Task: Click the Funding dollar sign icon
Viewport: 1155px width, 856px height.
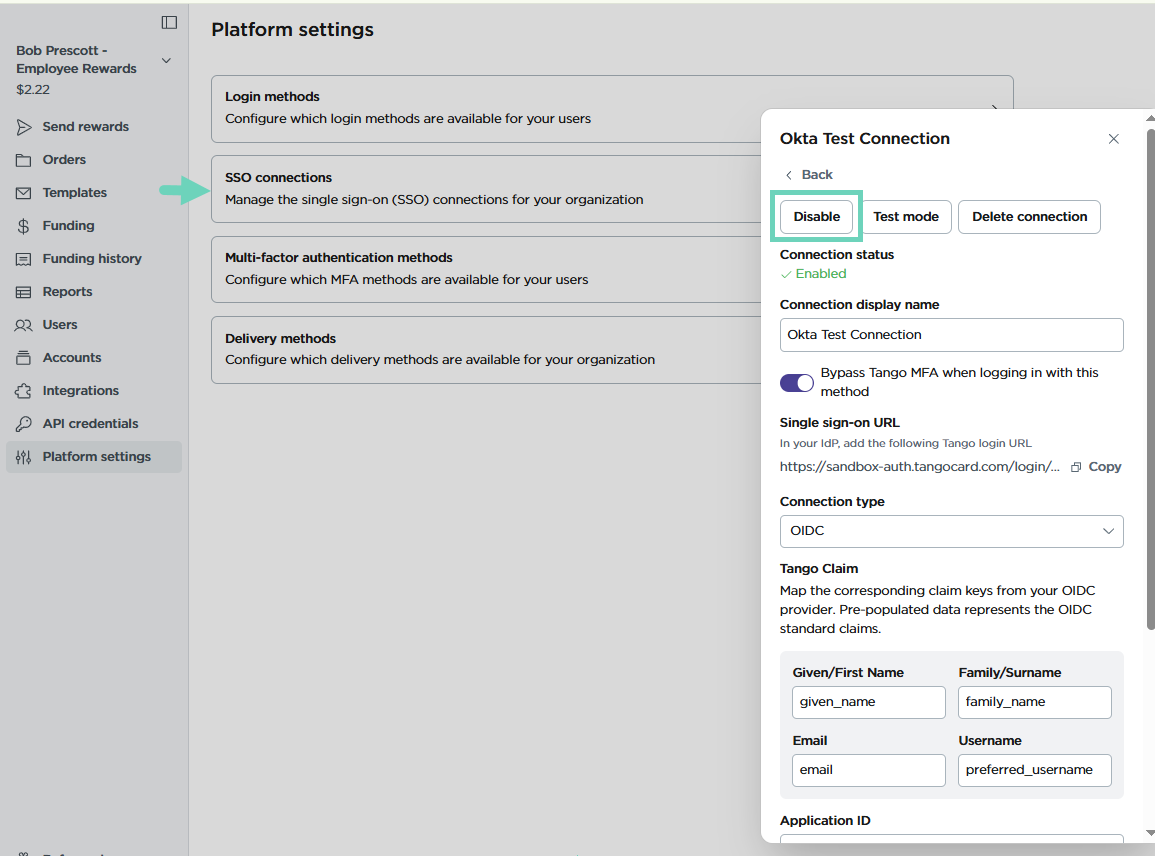Action: click(24, 226)
